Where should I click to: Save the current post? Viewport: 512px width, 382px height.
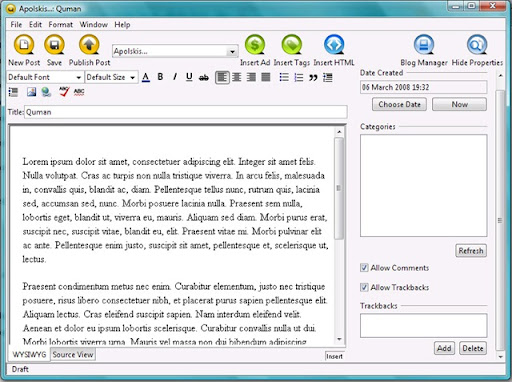pos(54,44)
